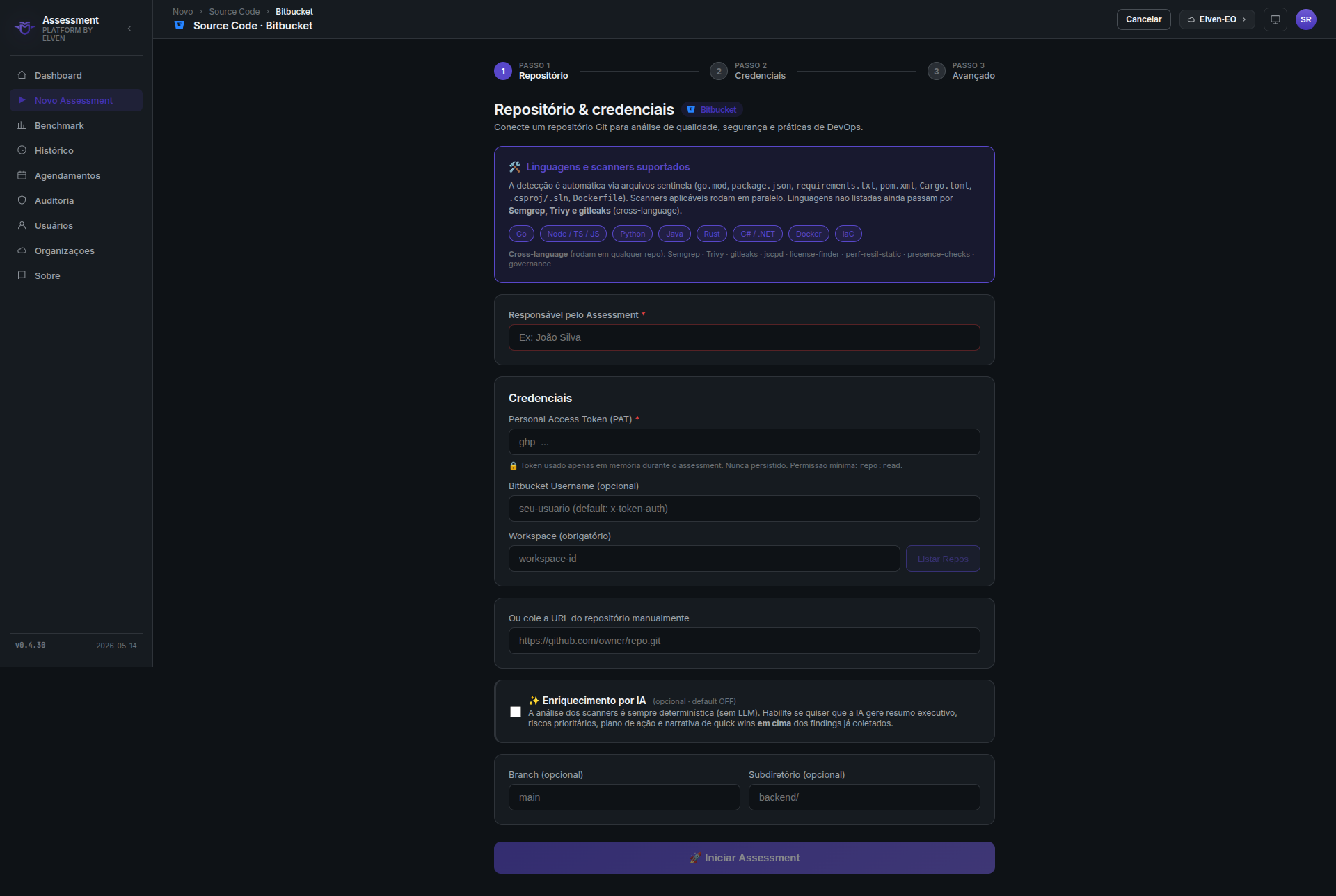Collapse the sidebar with the chevron

129,29
